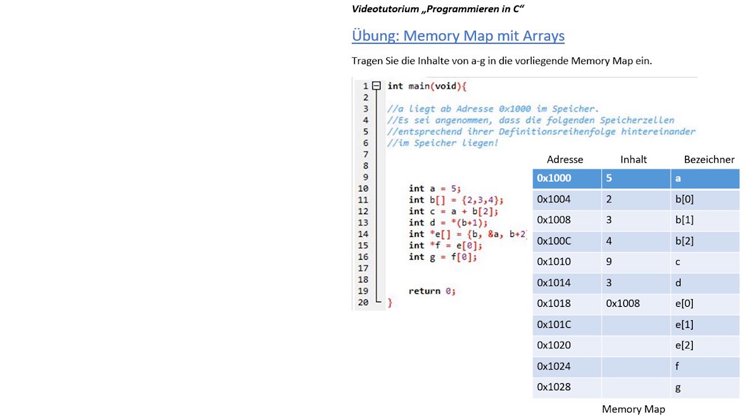Select the 'Adresse' column header

565,159
